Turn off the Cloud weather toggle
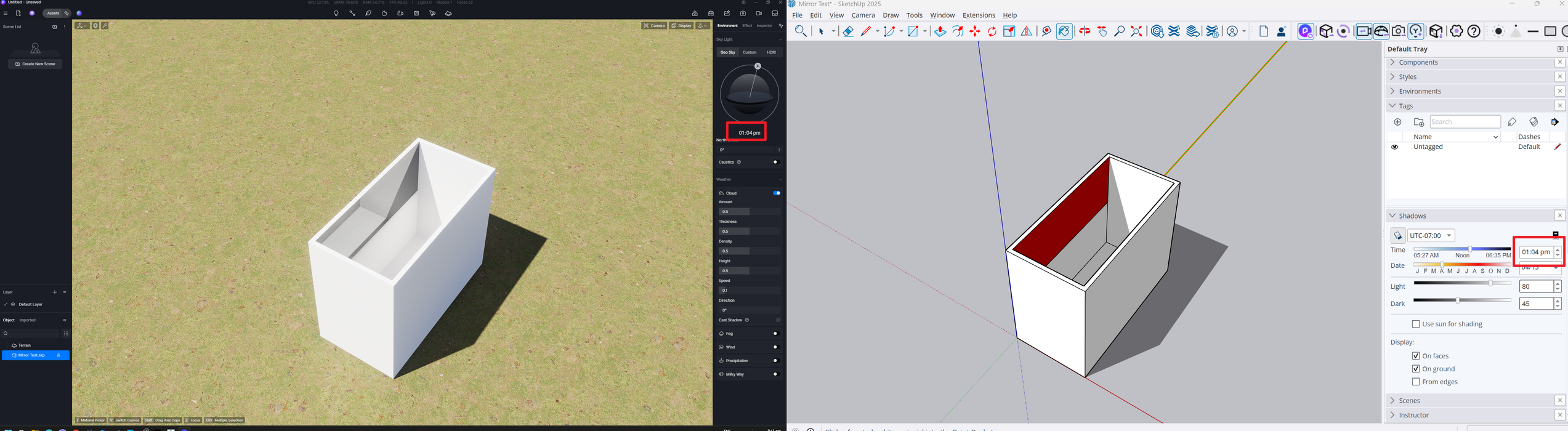Screen dimensions: 1568x431 pyautogui.click(x=777, y=193)
